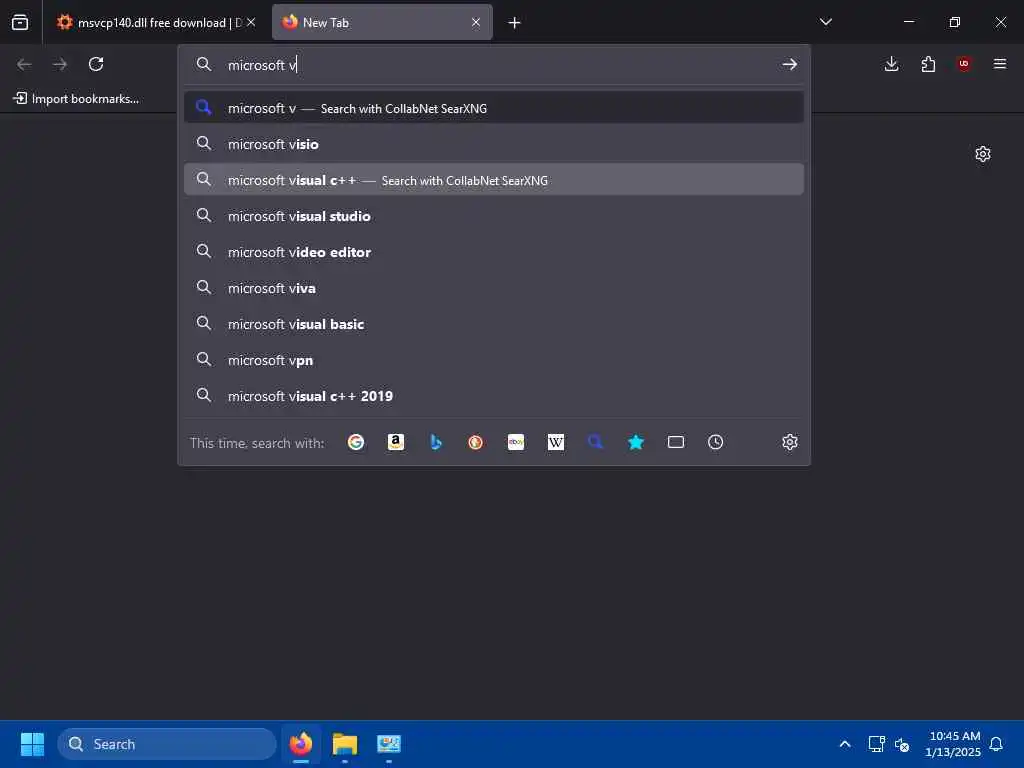The width and height of the screenshot is (1024, 768).
Task: Select suggestion microsoft visual c++
Action: pos(494,180)
